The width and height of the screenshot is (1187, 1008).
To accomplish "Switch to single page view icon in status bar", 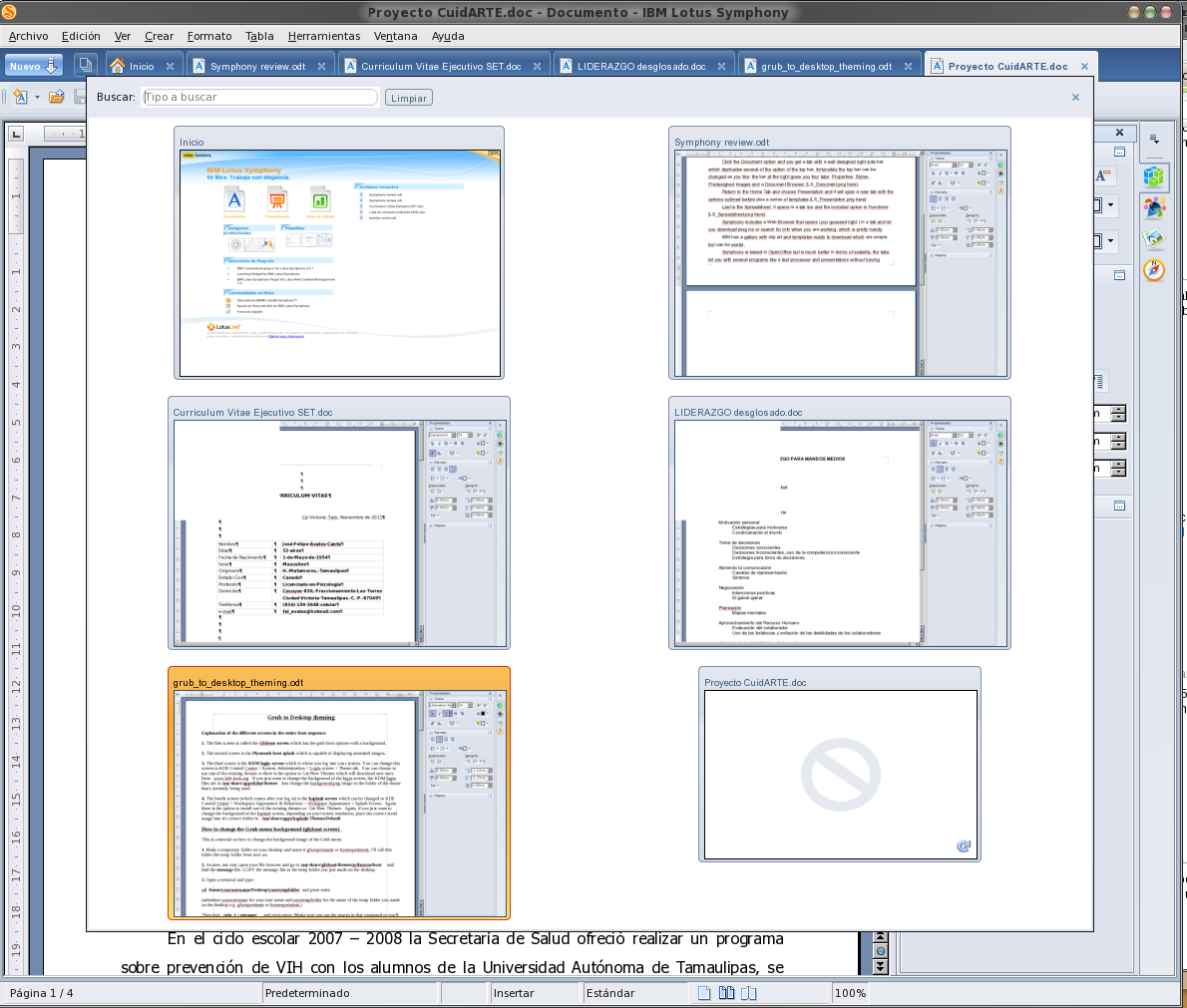I will [x=704, y=993].
